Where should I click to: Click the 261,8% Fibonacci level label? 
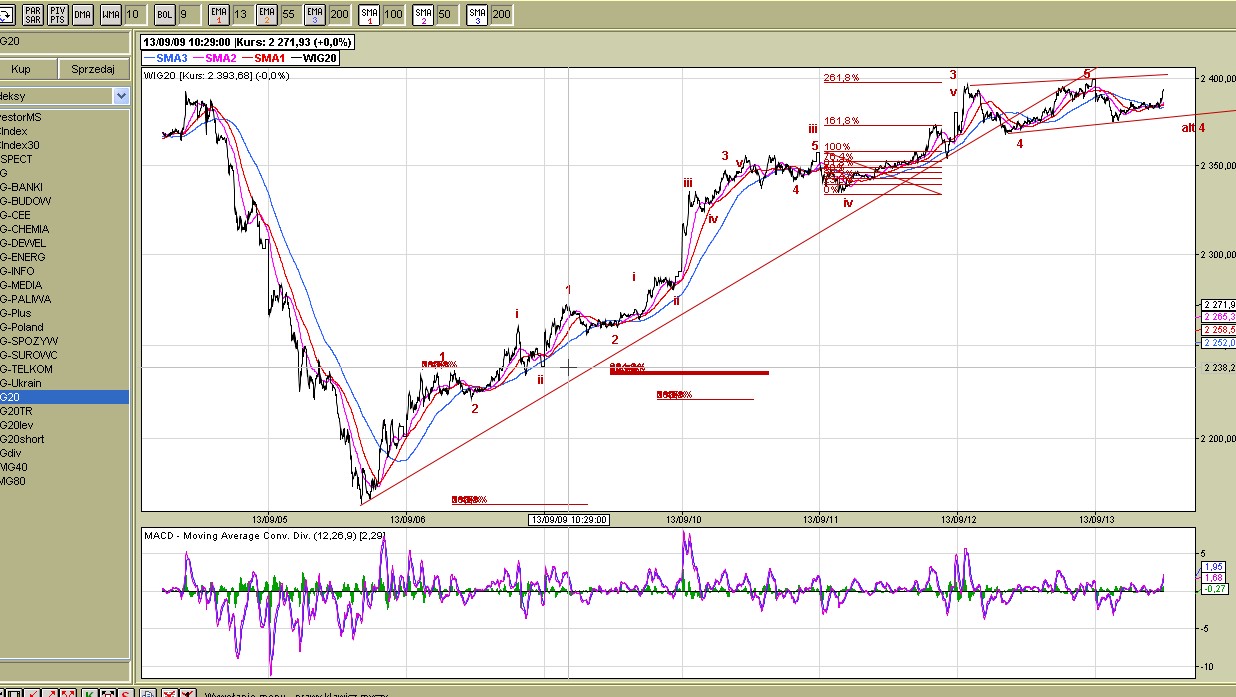[841, 78]
